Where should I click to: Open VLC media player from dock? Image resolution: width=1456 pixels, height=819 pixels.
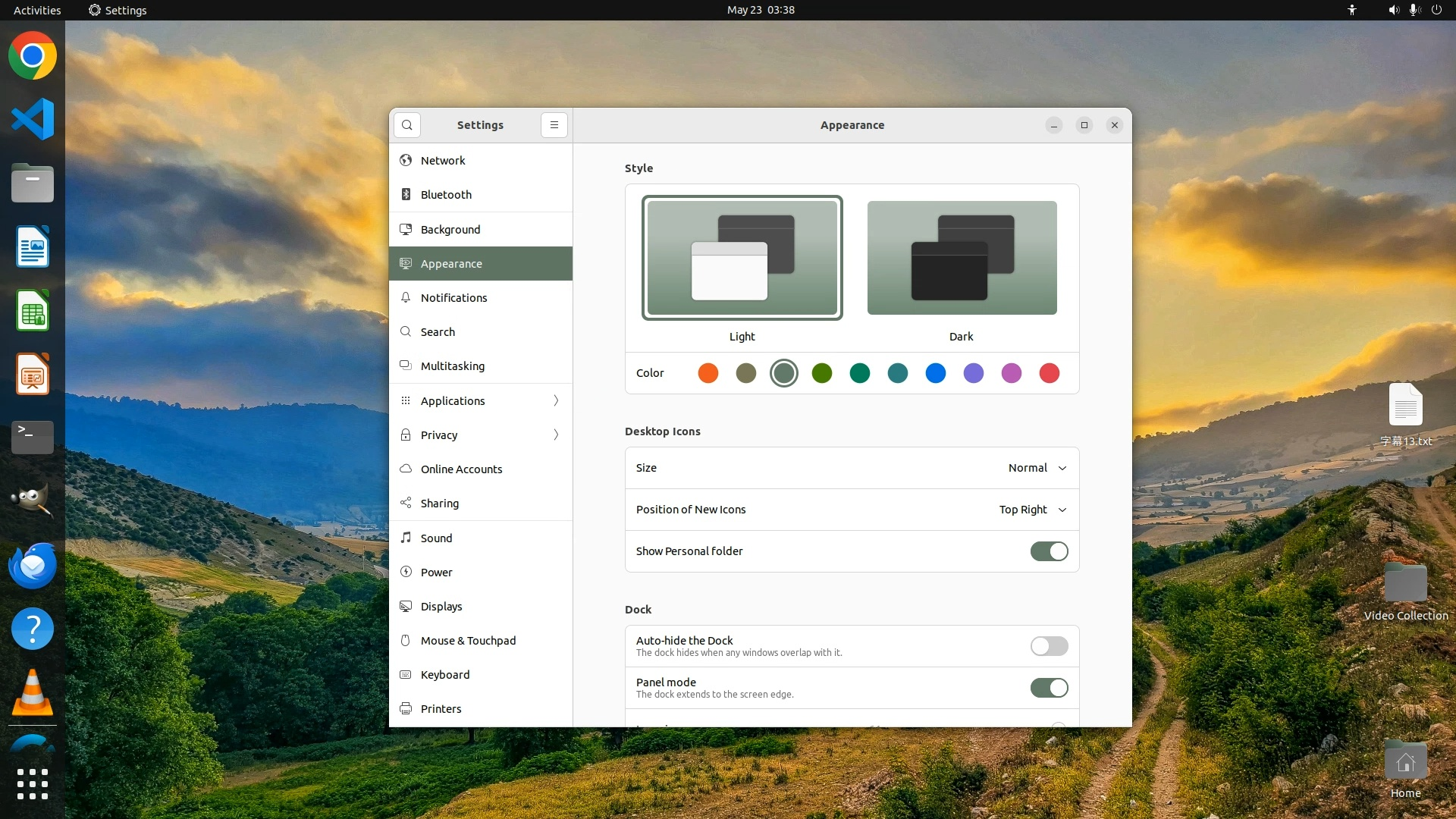(x=33, y=693)
